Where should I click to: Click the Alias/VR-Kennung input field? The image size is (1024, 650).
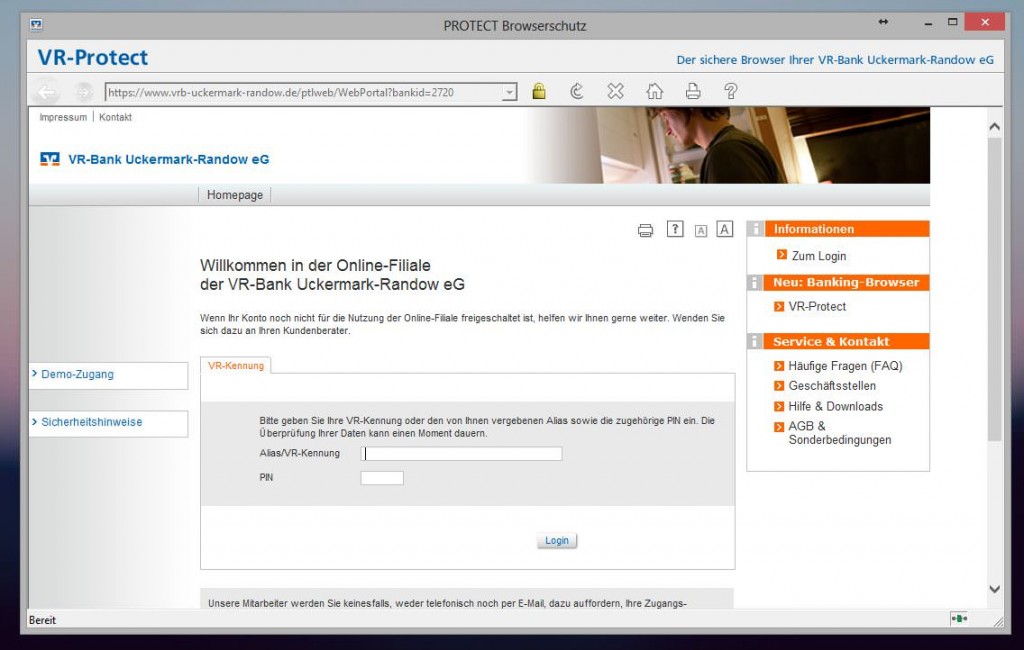[461, 453]
